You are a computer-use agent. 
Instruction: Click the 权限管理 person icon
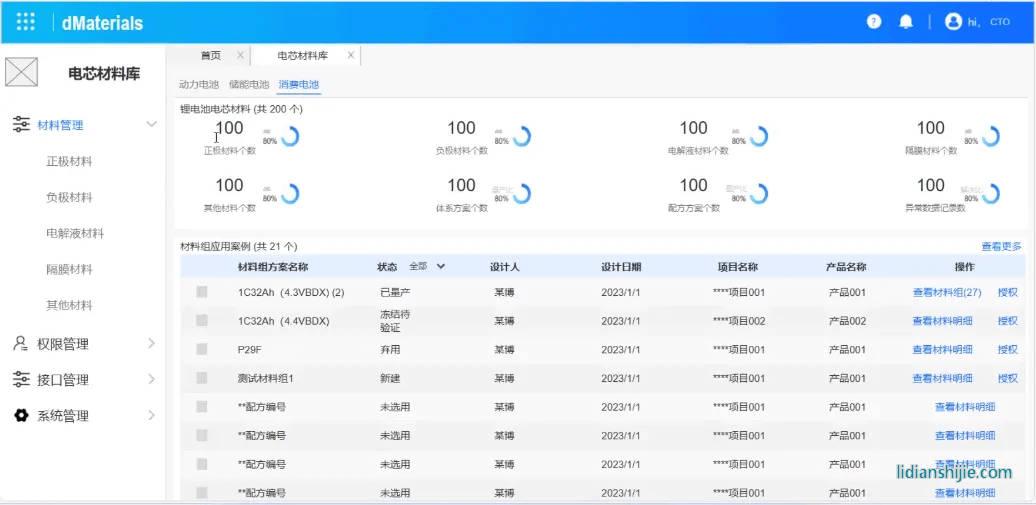(20, 344)
